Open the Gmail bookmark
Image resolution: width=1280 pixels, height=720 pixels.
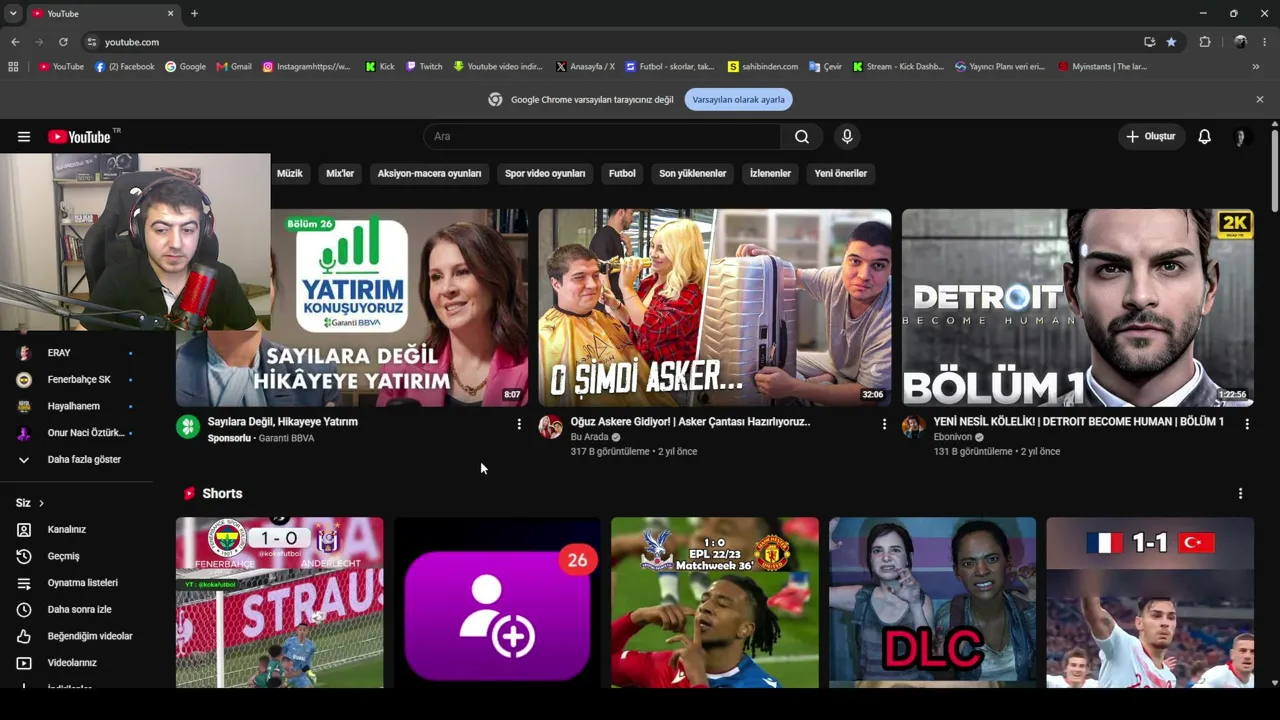[234, 67]
